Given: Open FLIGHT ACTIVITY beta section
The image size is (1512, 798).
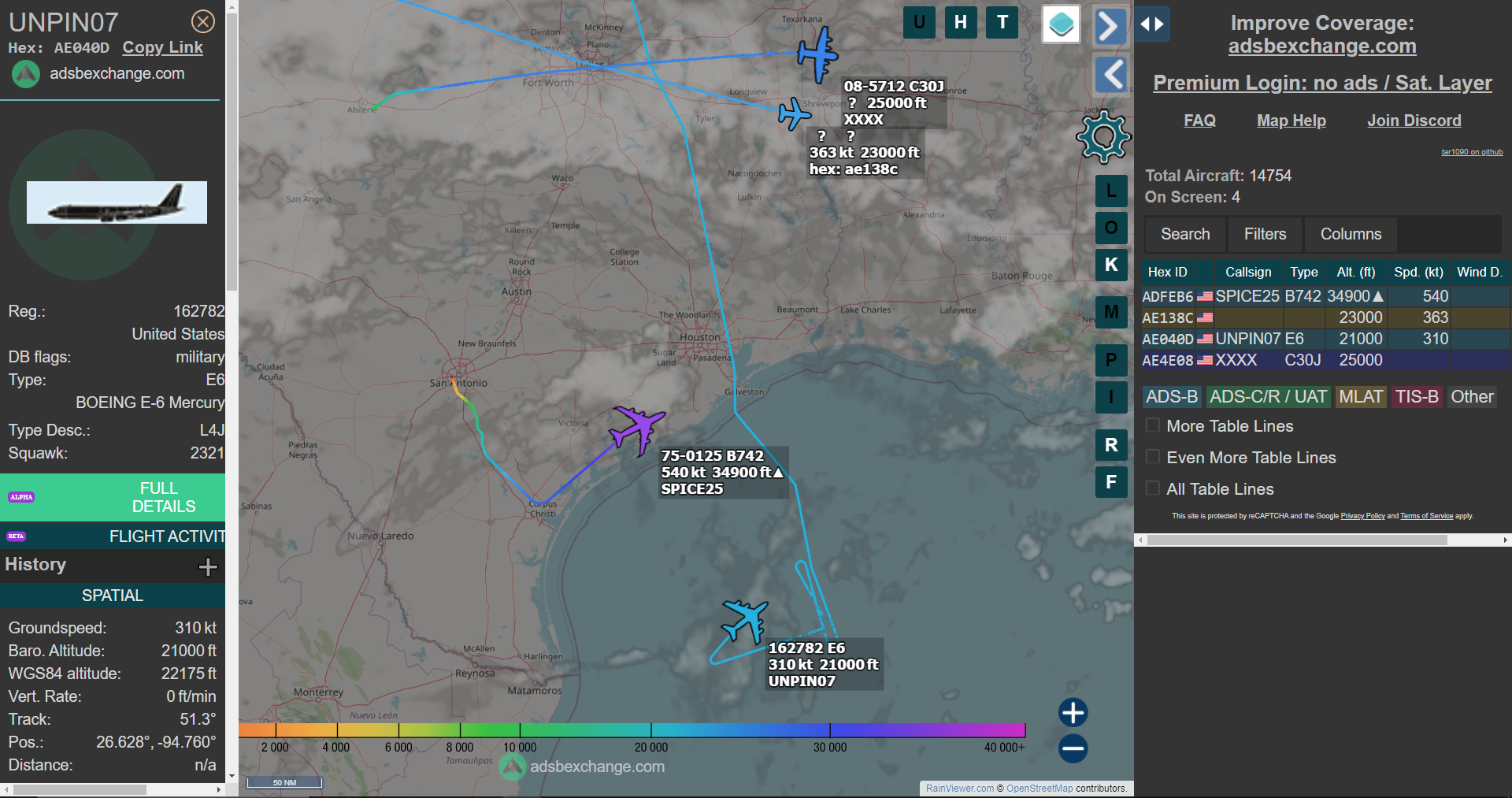Looking at the screenshot, I should pyautogui.click(x=113, y=536).
